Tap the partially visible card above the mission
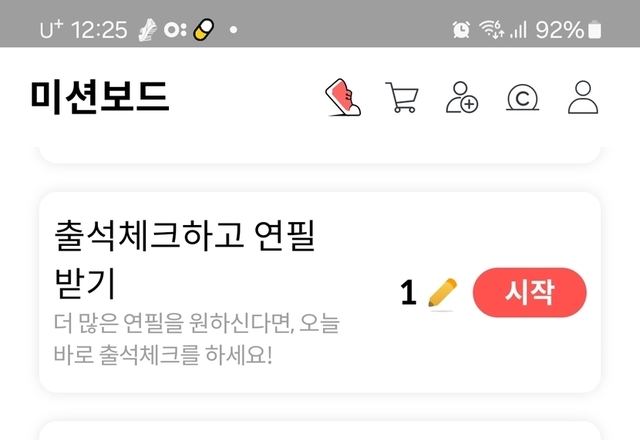Viewport: 640px width, 440px height. tap(320, 155)
